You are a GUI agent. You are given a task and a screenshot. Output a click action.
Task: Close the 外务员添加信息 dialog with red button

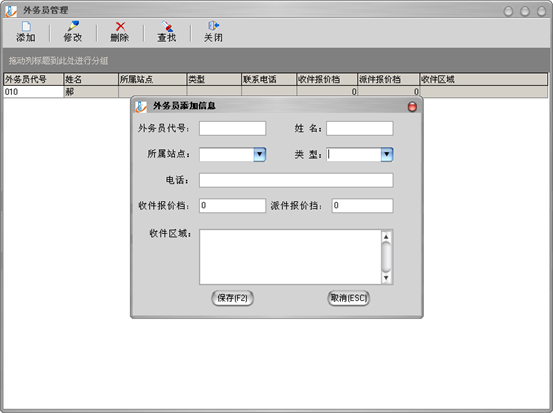412,107
